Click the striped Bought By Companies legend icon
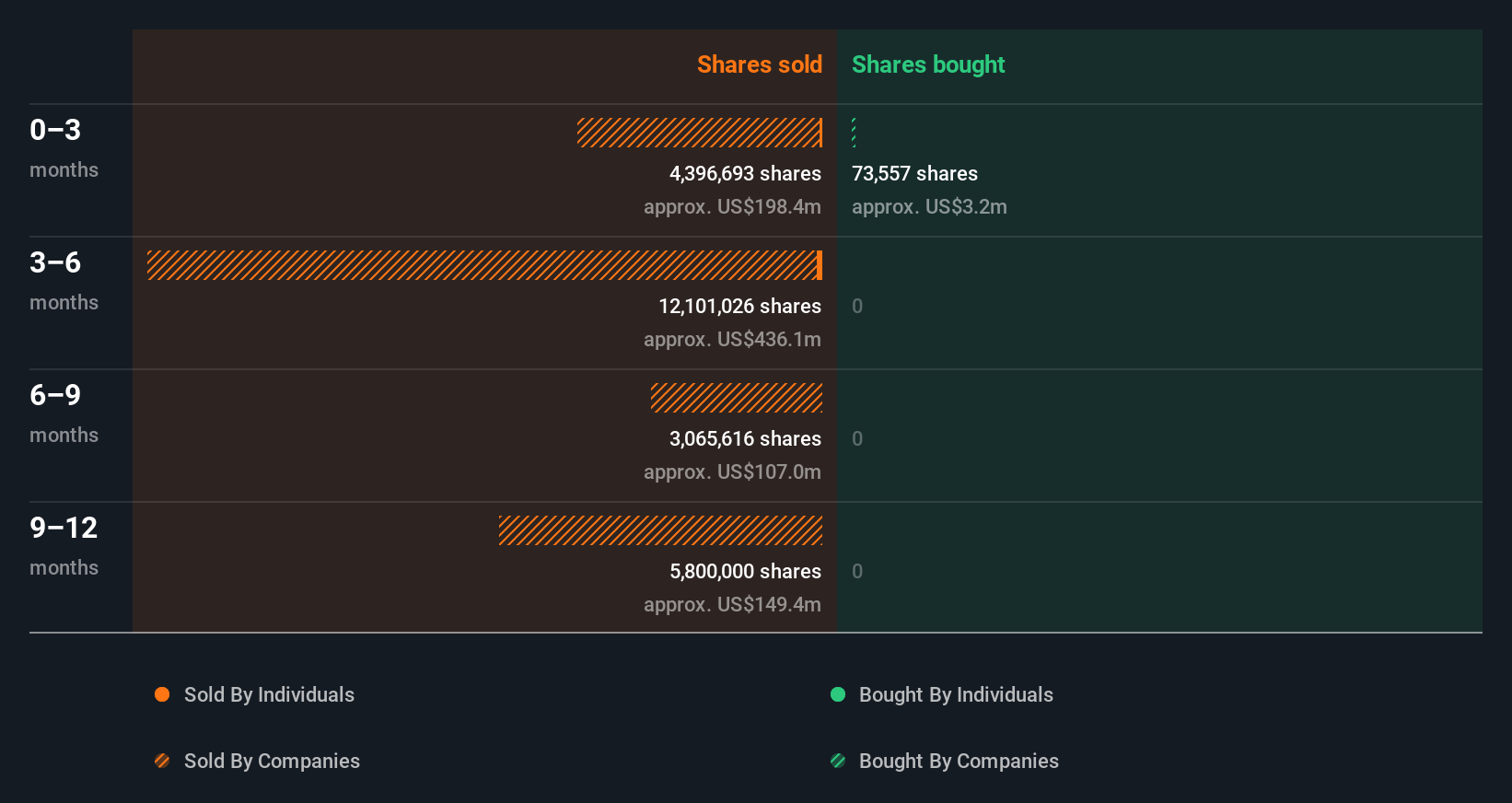 tap(838, 761)
